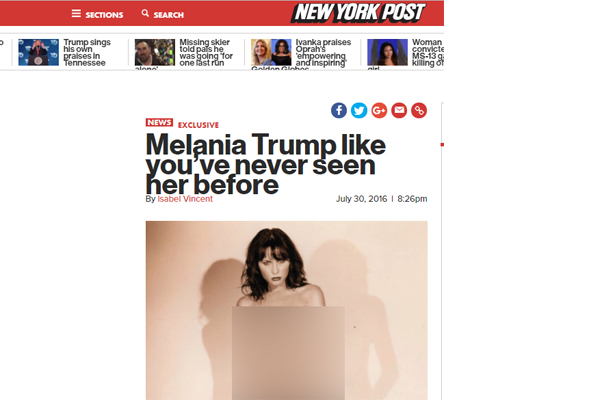Click the EXCLUSIVE label above headline
600x400 pixels.
click(x=198, y=125)
